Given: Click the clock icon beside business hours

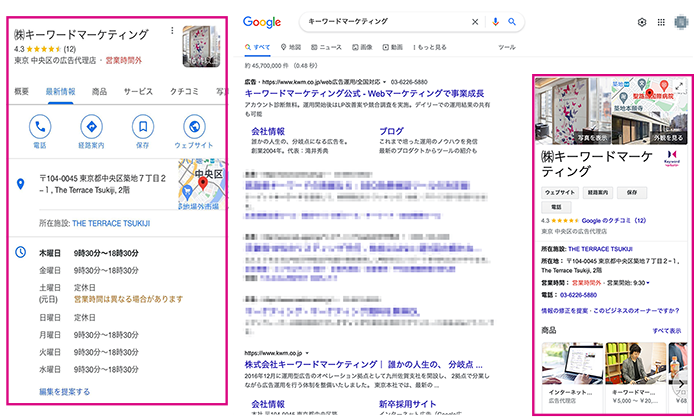Looking at the screenshot, I should click(x=21, y=252).
